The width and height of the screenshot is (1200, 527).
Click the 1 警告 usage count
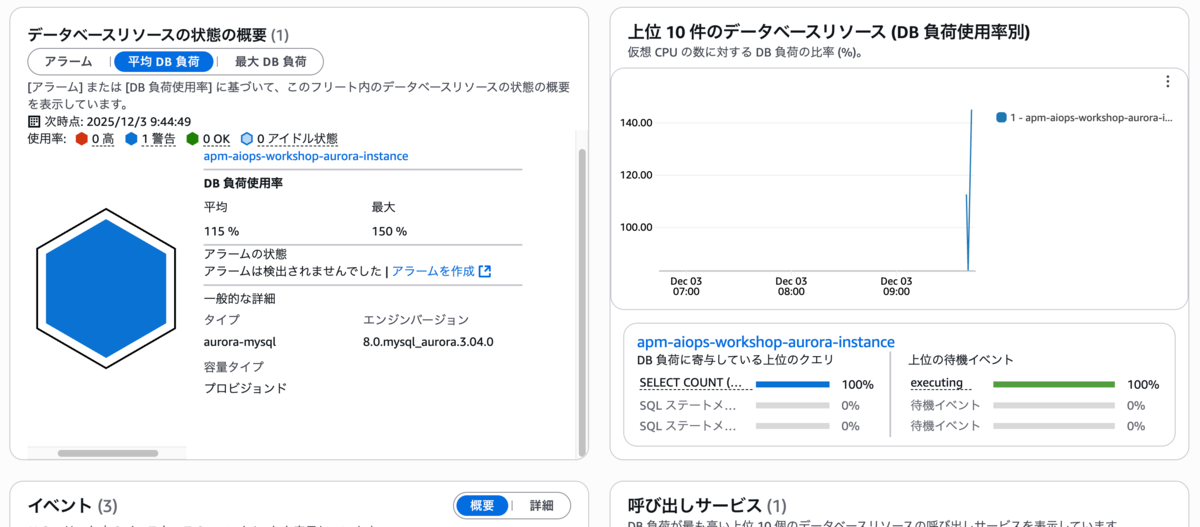tap(158, 139)
